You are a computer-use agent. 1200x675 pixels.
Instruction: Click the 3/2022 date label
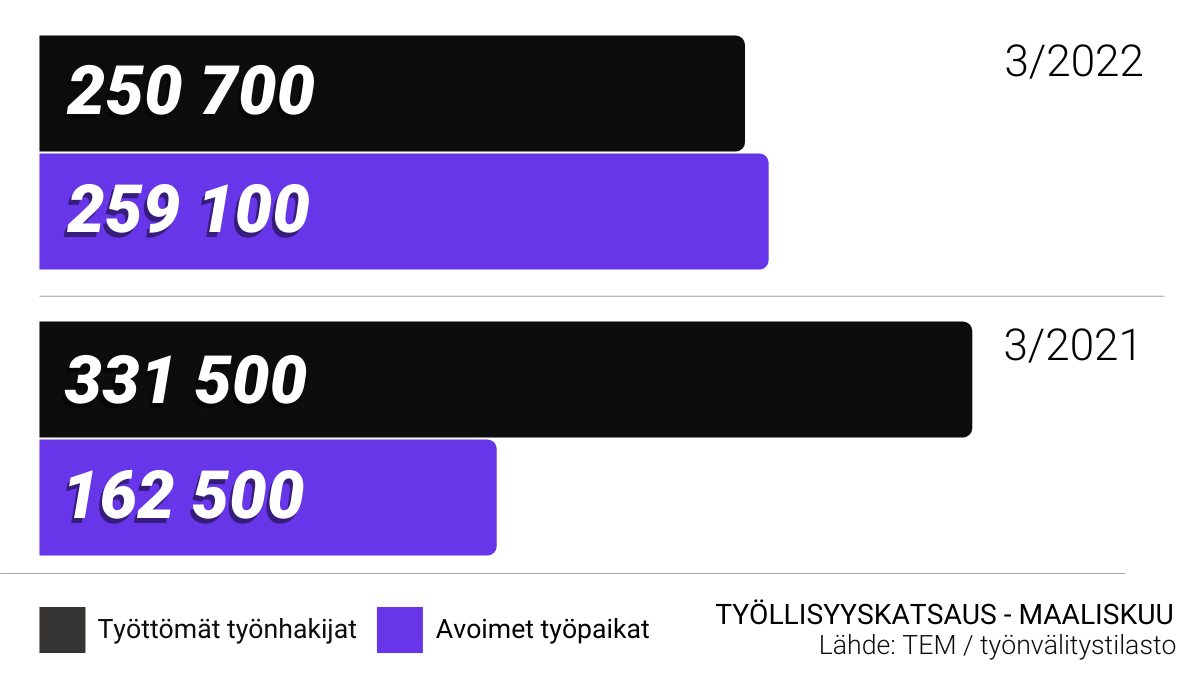click(1074, 62)
